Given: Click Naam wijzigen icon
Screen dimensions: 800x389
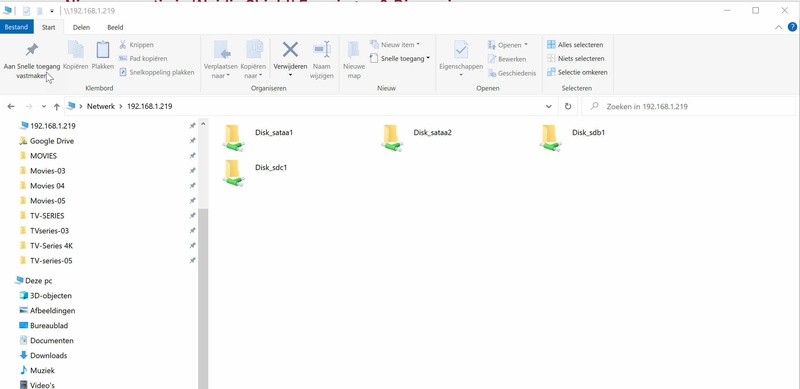Looking at the screenshot, I should coord(322,50).
